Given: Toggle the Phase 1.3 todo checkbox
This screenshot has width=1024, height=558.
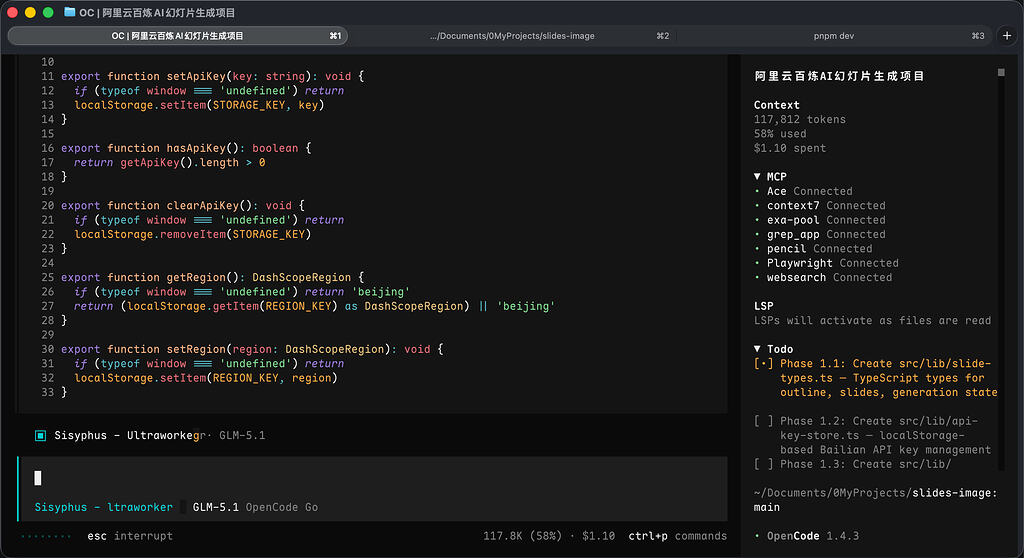Looking at the screenshot, I should tap(763, 464).
